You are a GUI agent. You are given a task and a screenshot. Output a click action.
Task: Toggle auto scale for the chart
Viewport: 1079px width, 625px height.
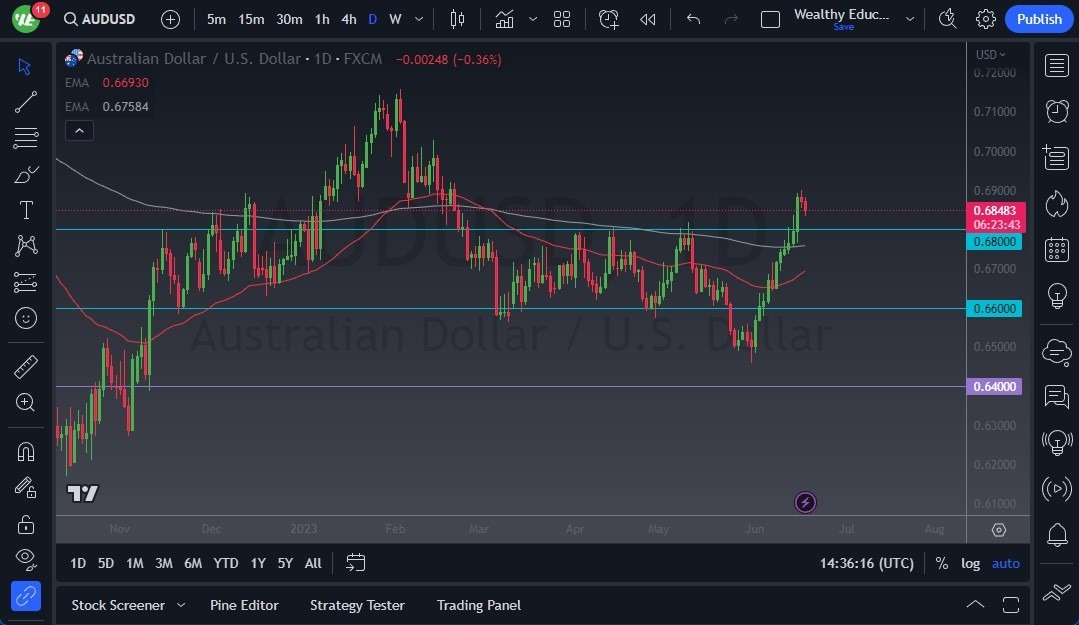coord(1005,563)
